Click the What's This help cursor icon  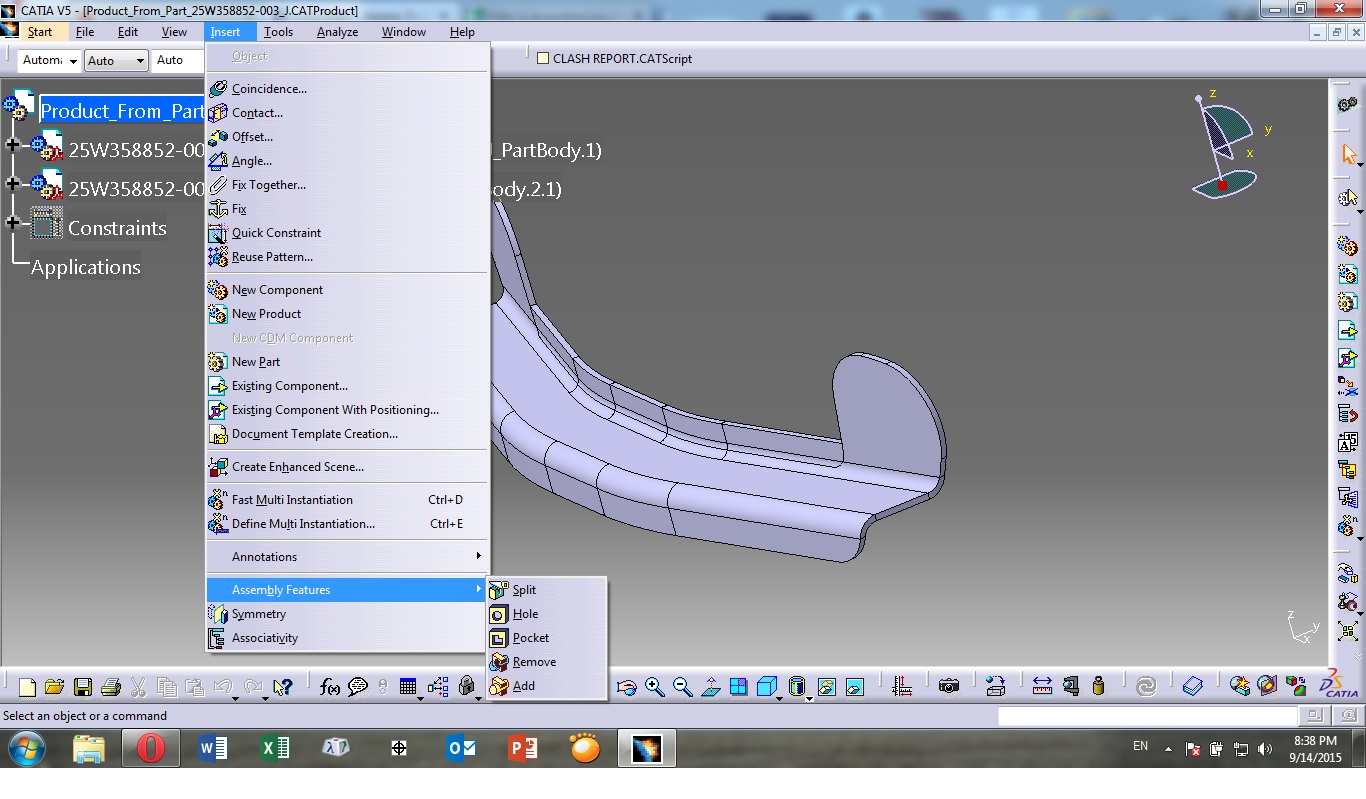pyautogui.click(x=282, y=687)
